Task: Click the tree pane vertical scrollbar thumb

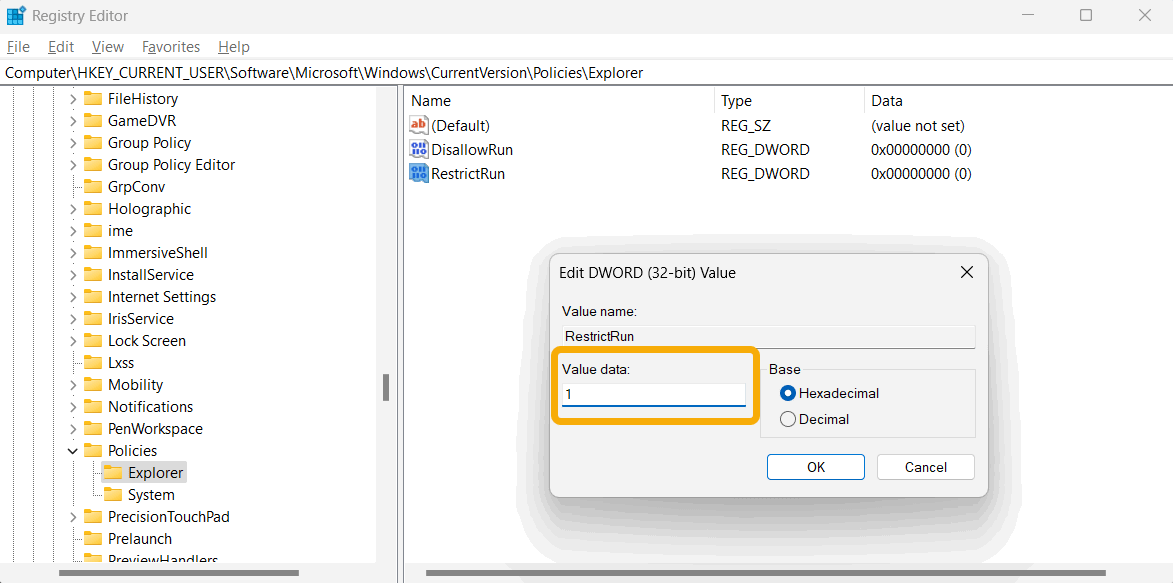Action: tap(386, 388)
